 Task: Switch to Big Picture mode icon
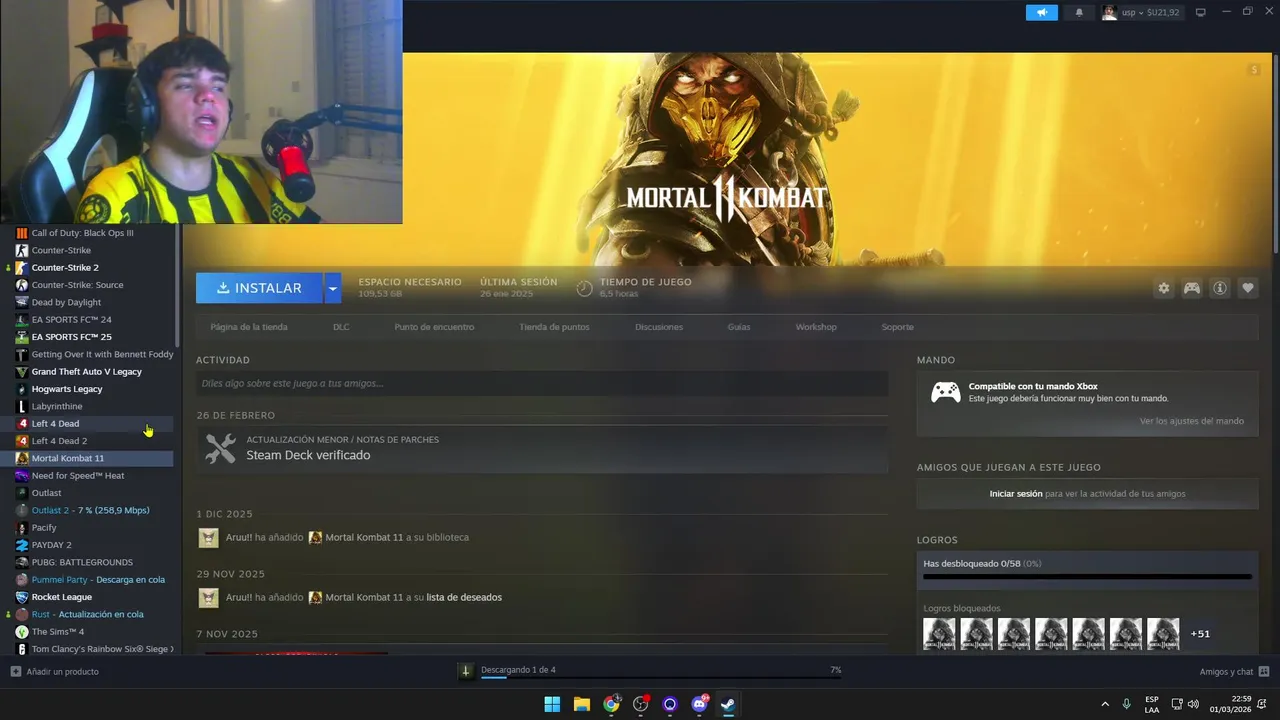[x=1201, y=12]
